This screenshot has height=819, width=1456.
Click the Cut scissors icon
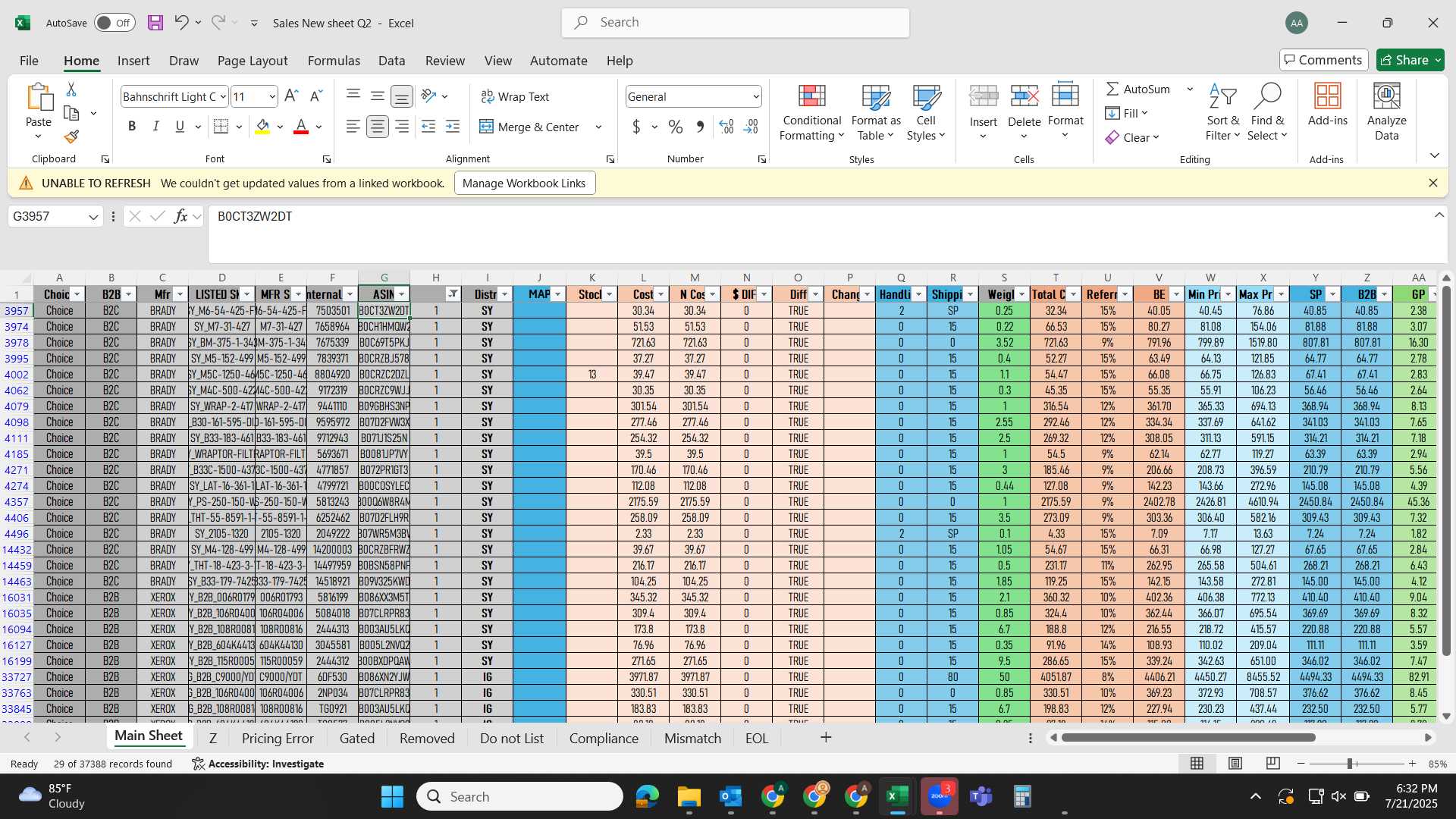(71, 89)
